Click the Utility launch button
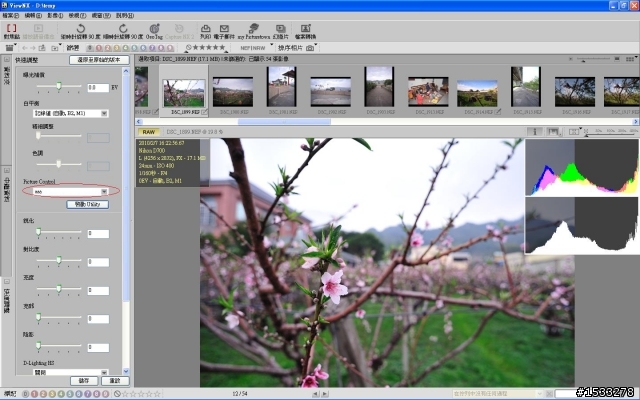The height and width of the screenshot is (400, 640). click(88, 204)
